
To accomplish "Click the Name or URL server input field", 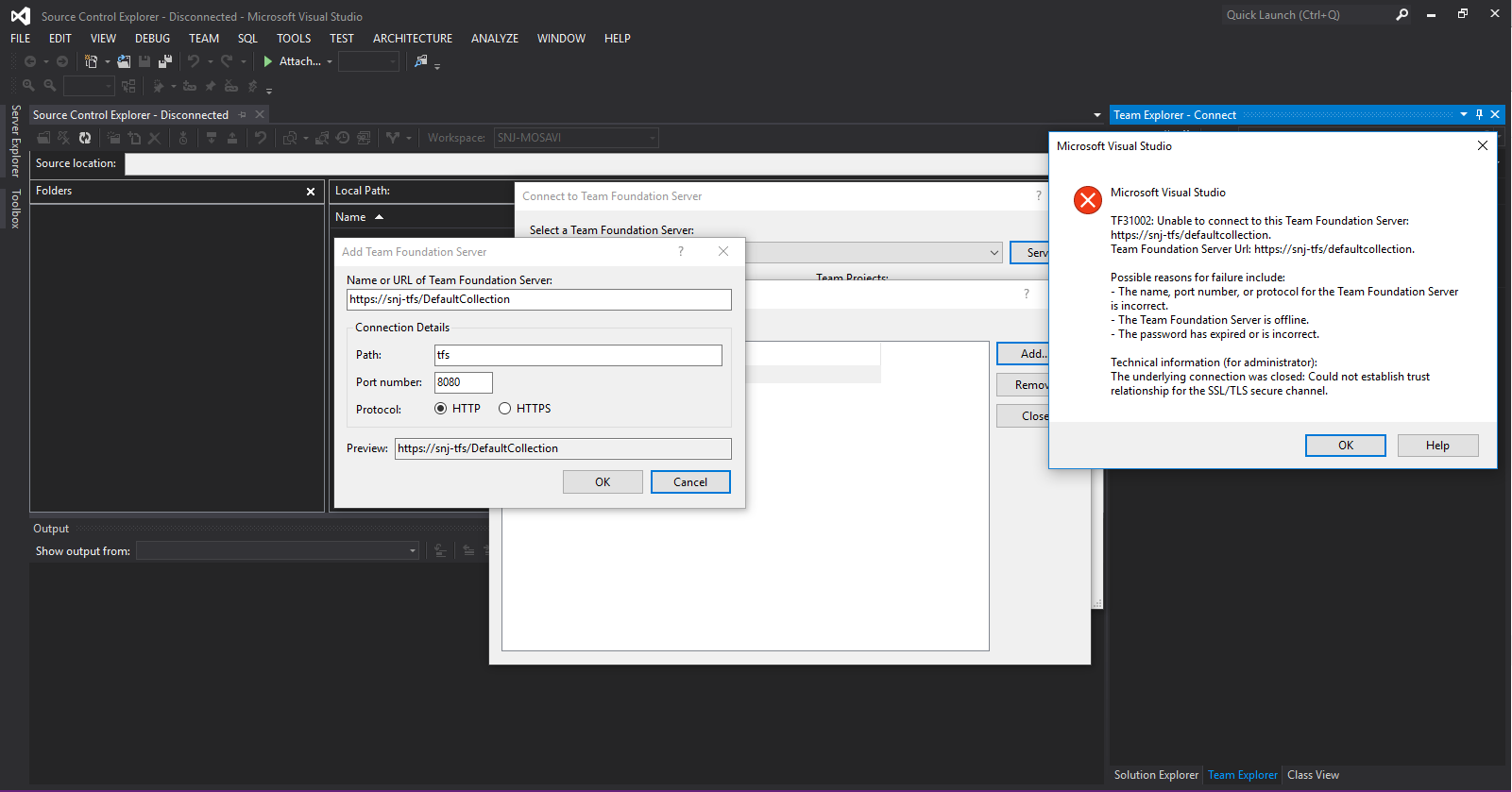I will [538, 299].
